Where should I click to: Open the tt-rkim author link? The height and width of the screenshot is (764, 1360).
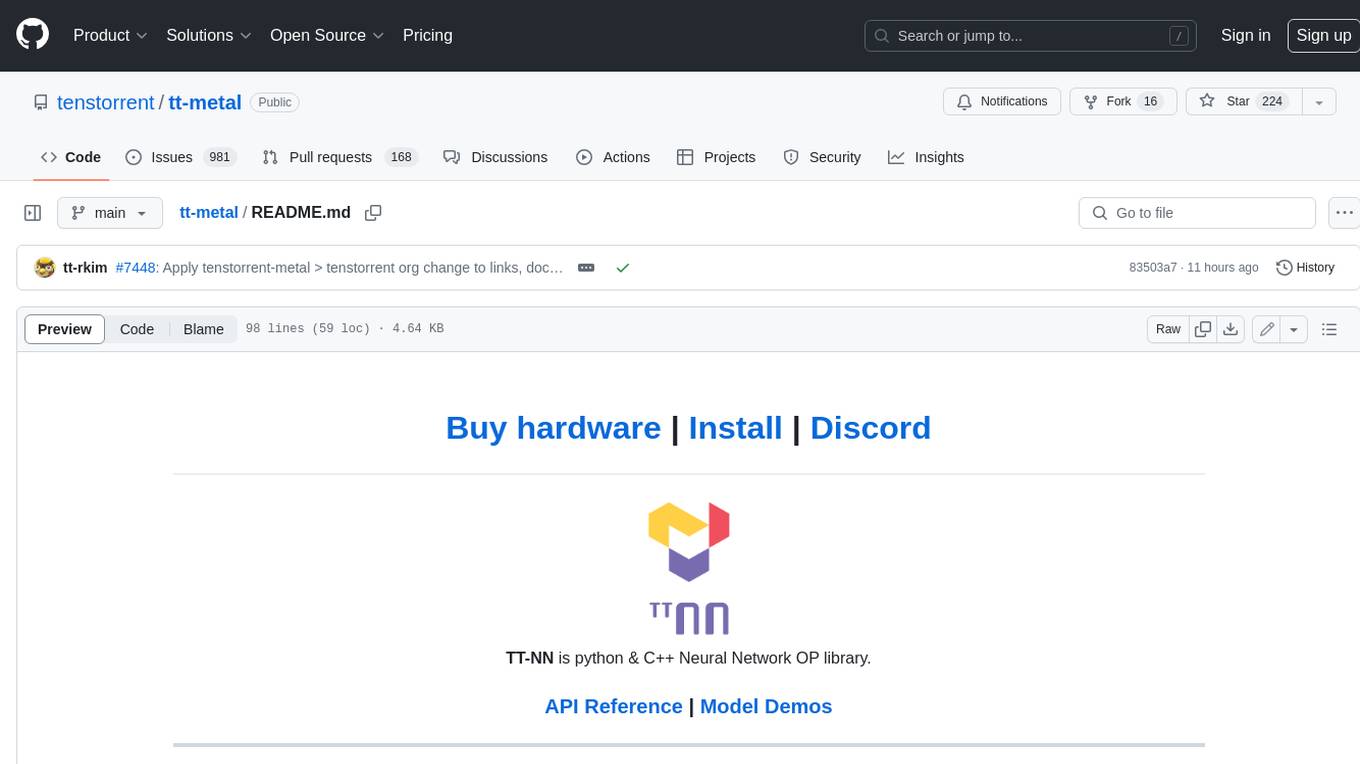(85, 268)
